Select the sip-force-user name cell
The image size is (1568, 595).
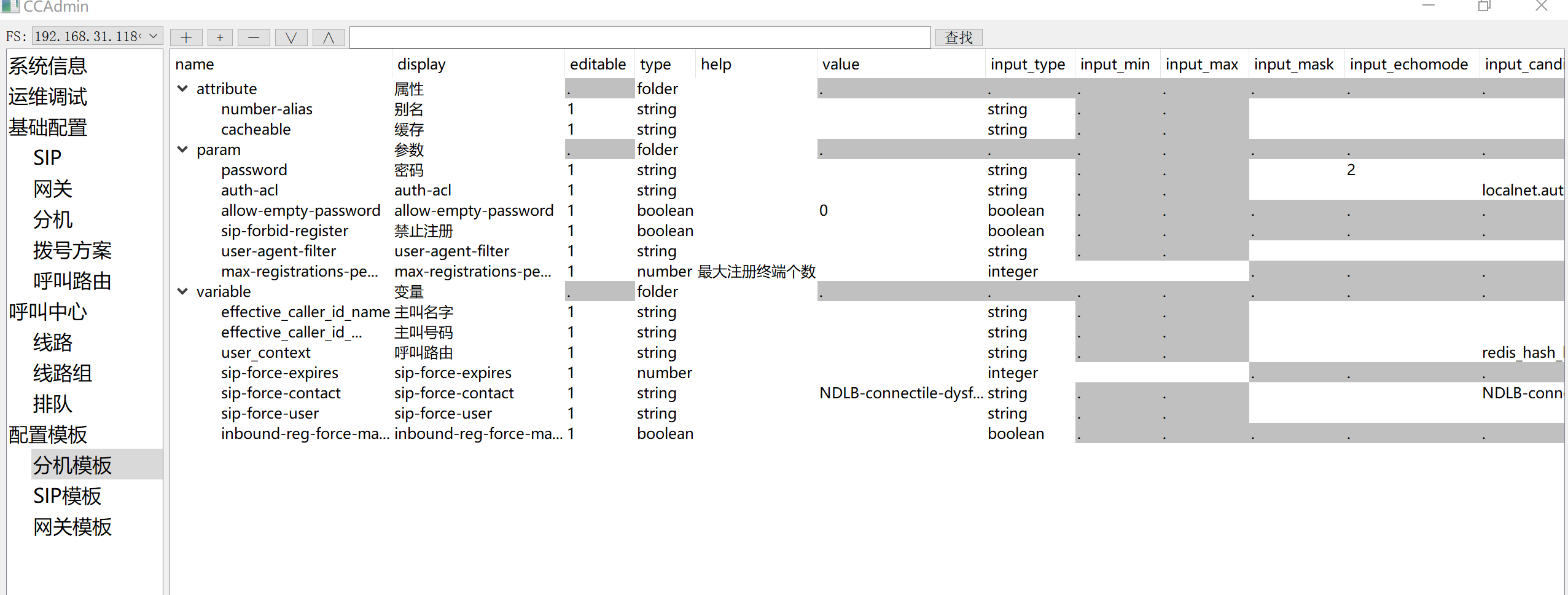tap(270, 414)
